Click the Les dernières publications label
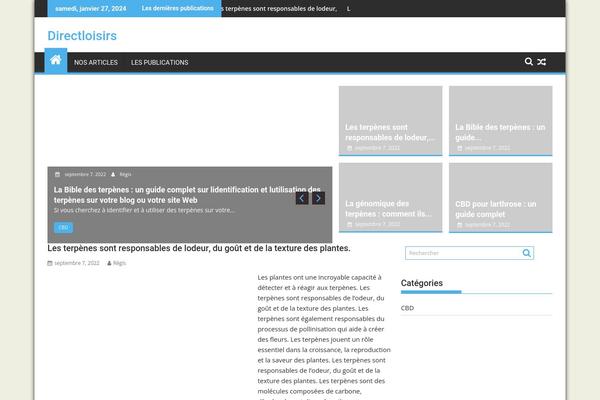 tap(178, 8)
